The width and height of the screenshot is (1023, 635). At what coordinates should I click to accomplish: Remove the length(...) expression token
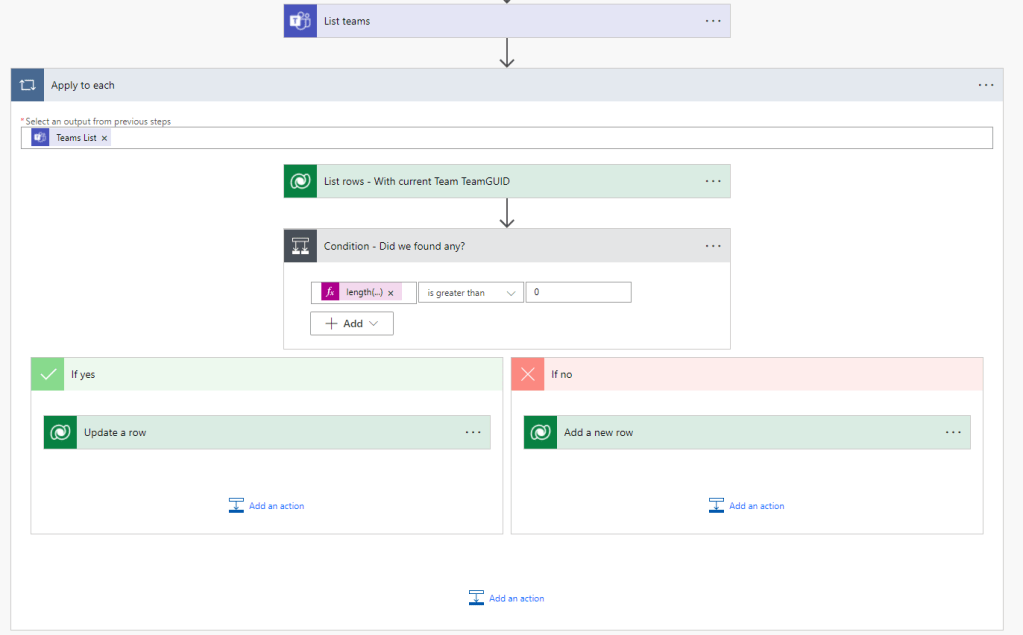[391, 293]
